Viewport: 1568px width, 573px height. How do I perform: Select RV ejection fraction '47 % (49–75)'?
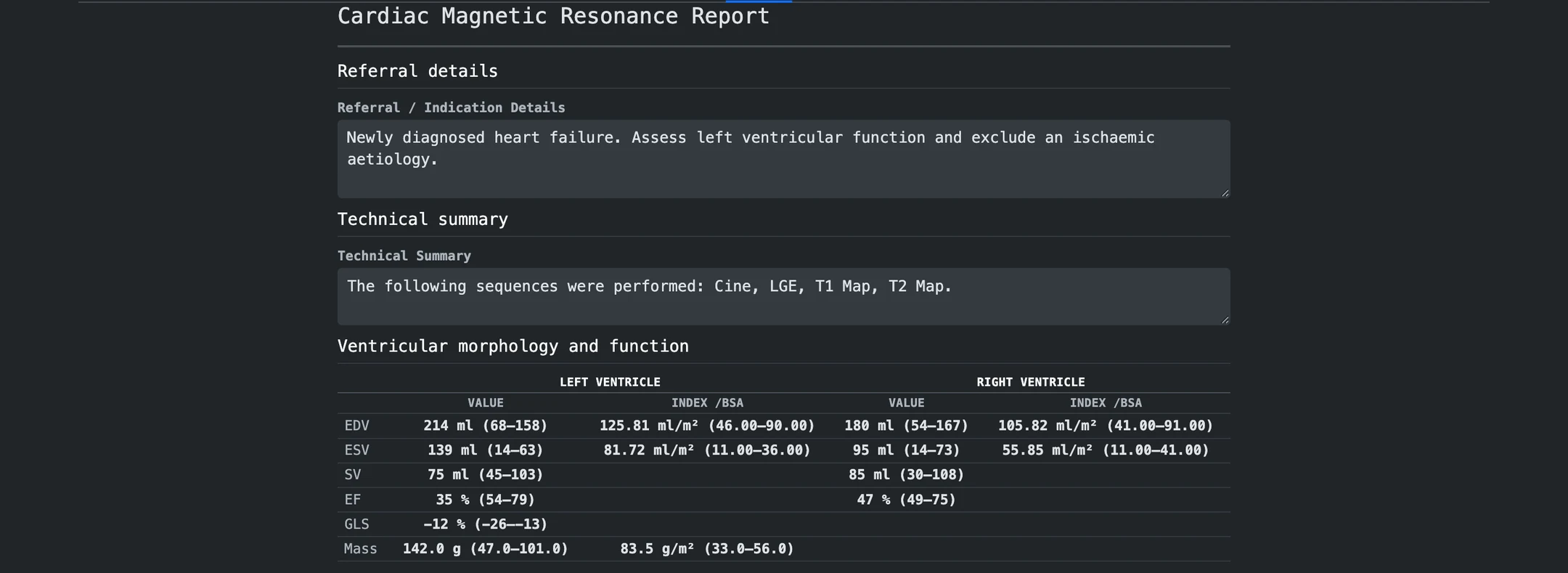click(907, 500)
